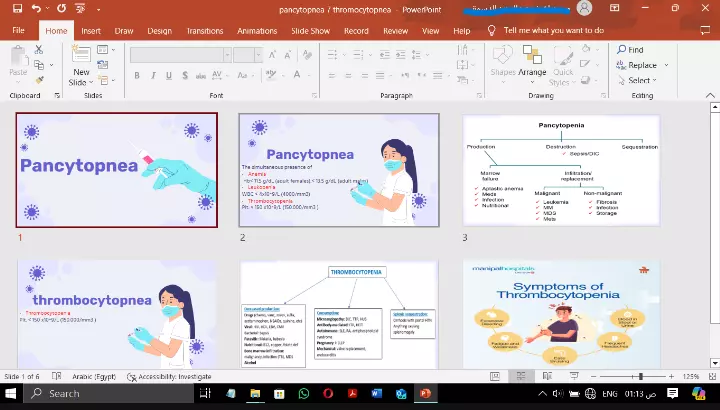Click Accessibility: Investigate in status bar
This screenshot has height=410, width=720.
coord(169,376)
